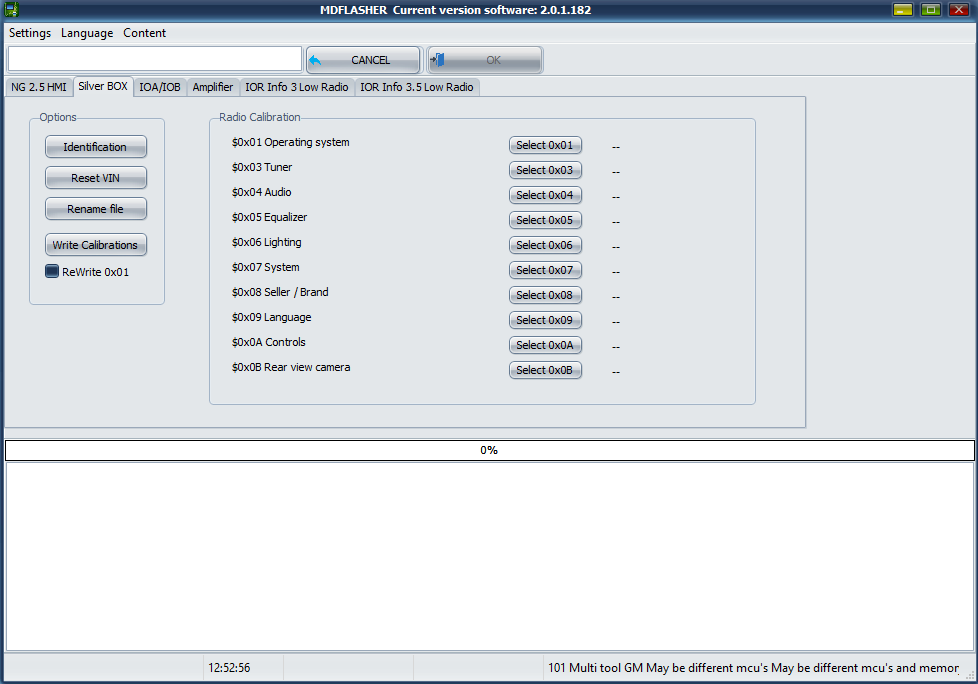Open the IOR Info 3.5 Low Radio tab
Screen dimensions: 978x684
point(417,87)
